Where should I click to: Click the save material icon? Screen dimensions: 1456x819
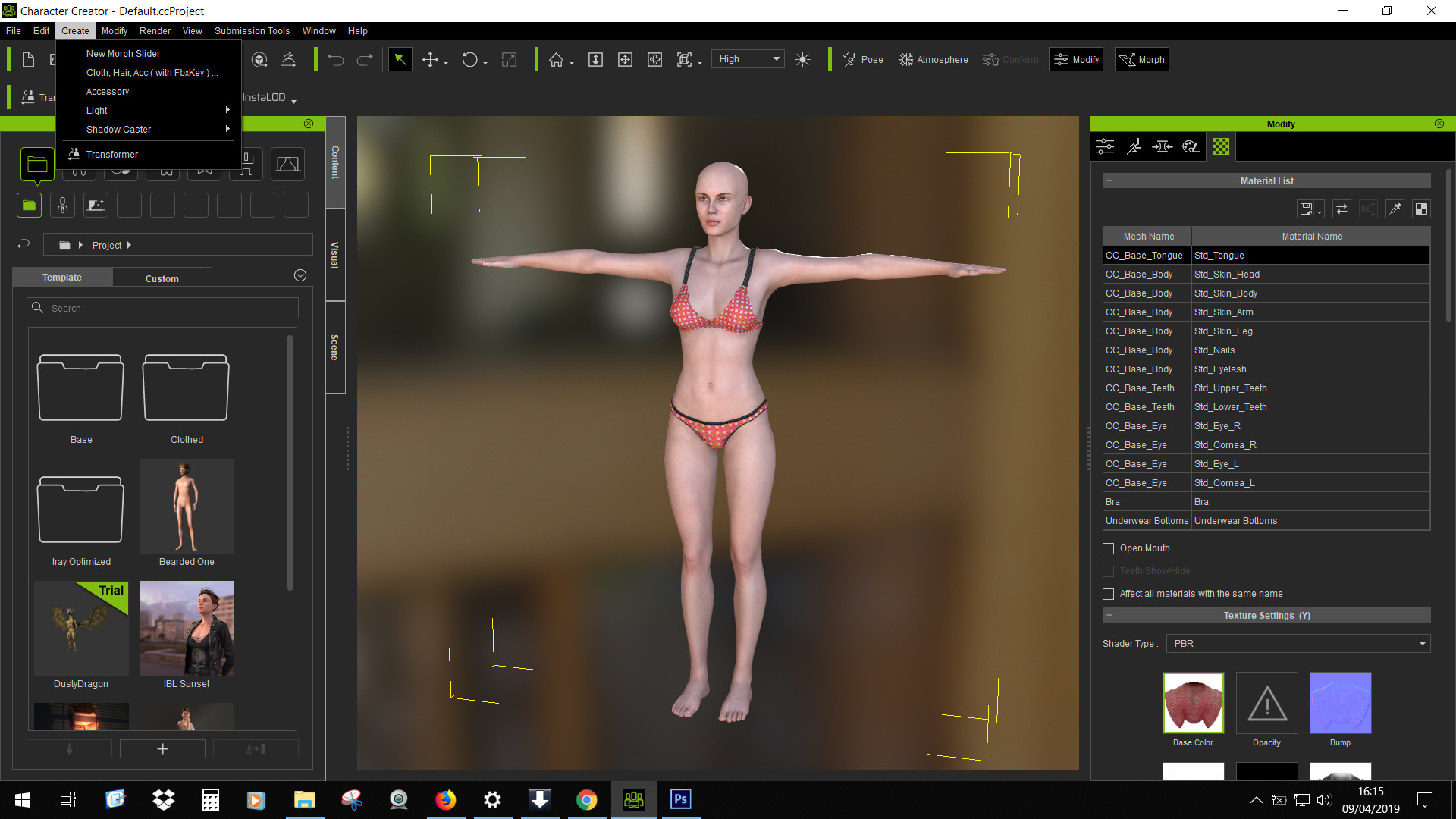[x=1306, y=209]
